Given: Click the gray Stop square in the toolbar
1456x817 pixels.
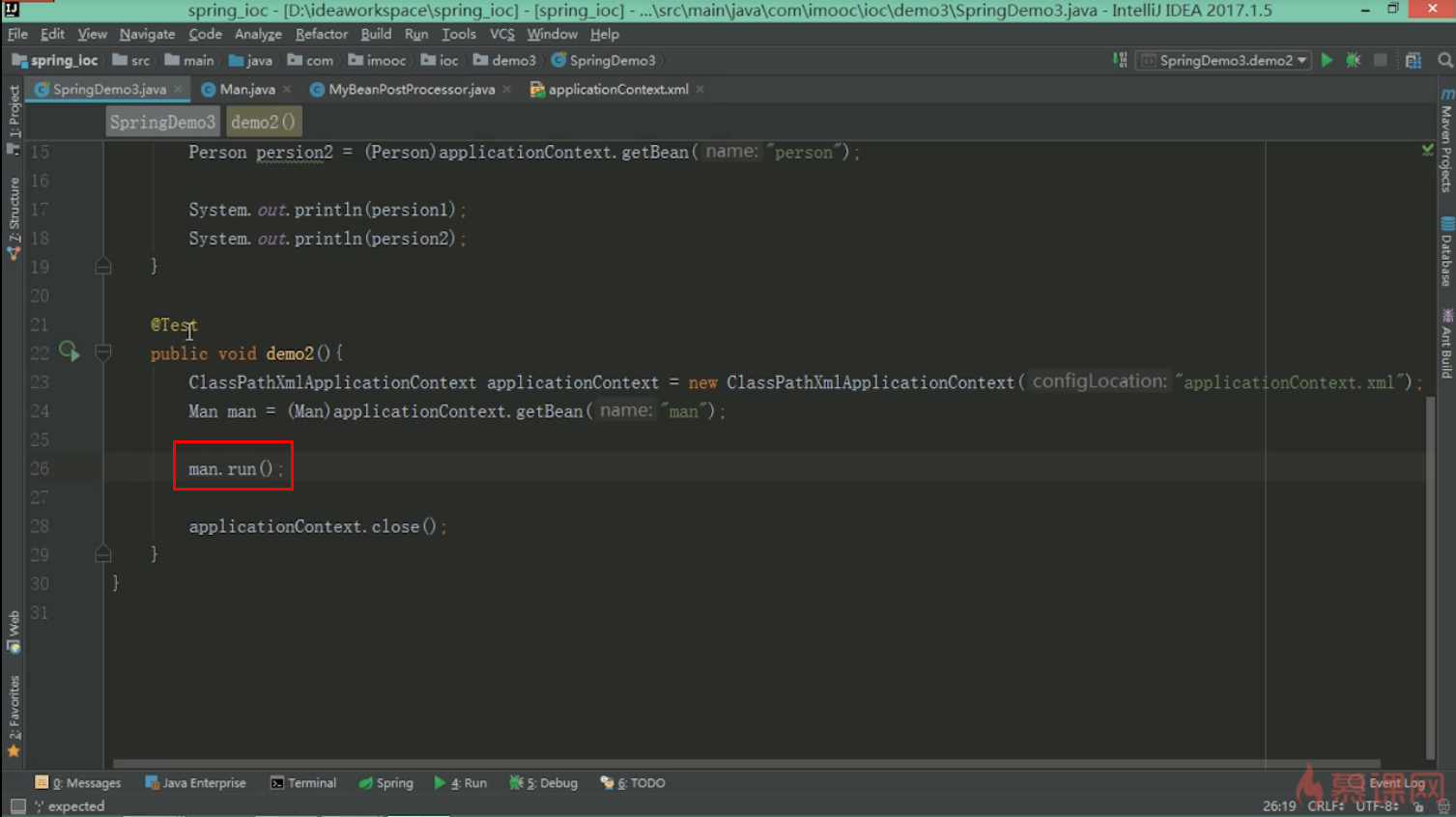Looking at the screenshot, I should (x=1381, y=60).
